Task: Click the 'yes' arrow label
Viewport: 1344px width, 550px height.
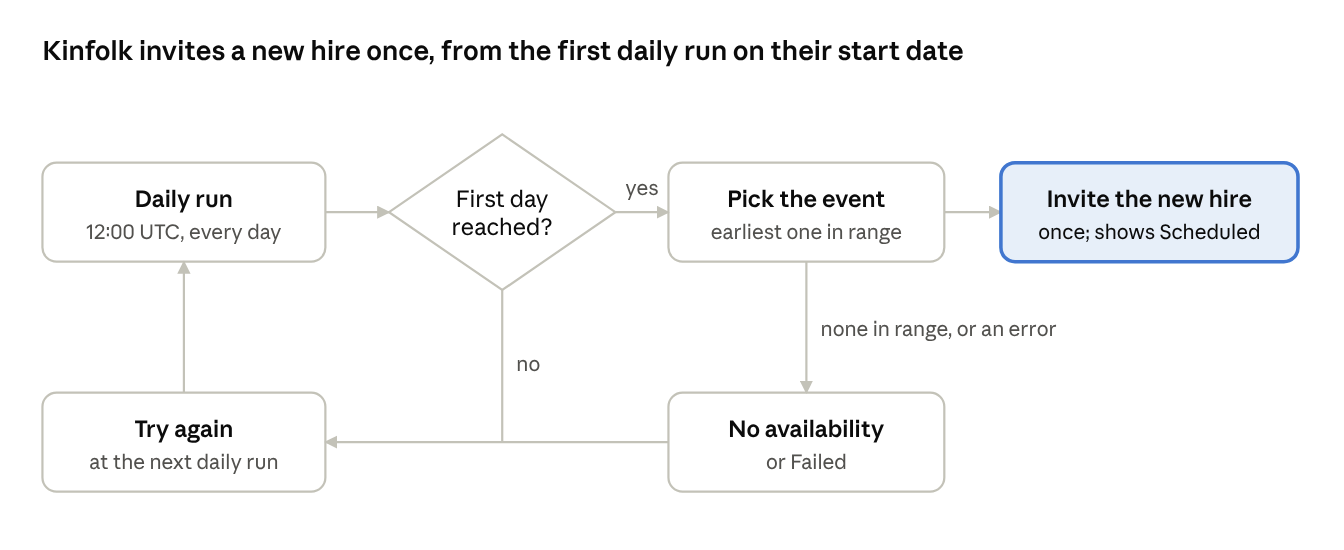Action: (x=641, y=189)
